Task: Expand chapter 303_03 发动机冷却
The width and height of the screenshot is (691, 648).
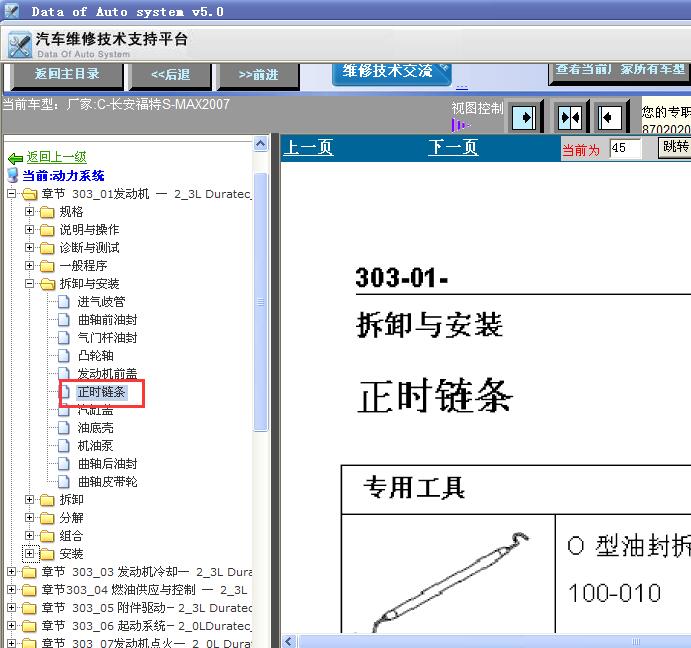Action: click(x=12, y=572)
